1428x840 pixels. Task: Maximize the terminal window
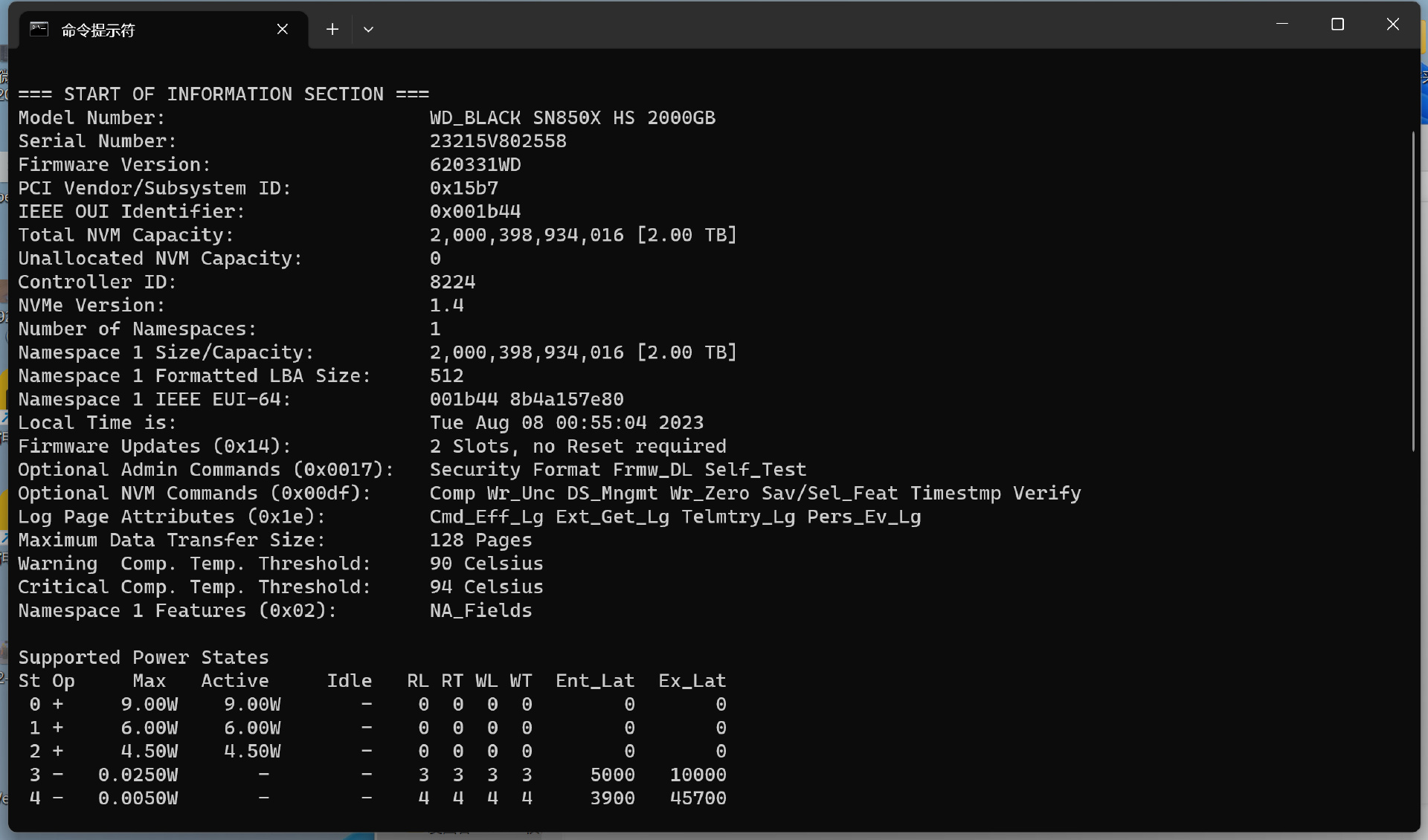1337,25
